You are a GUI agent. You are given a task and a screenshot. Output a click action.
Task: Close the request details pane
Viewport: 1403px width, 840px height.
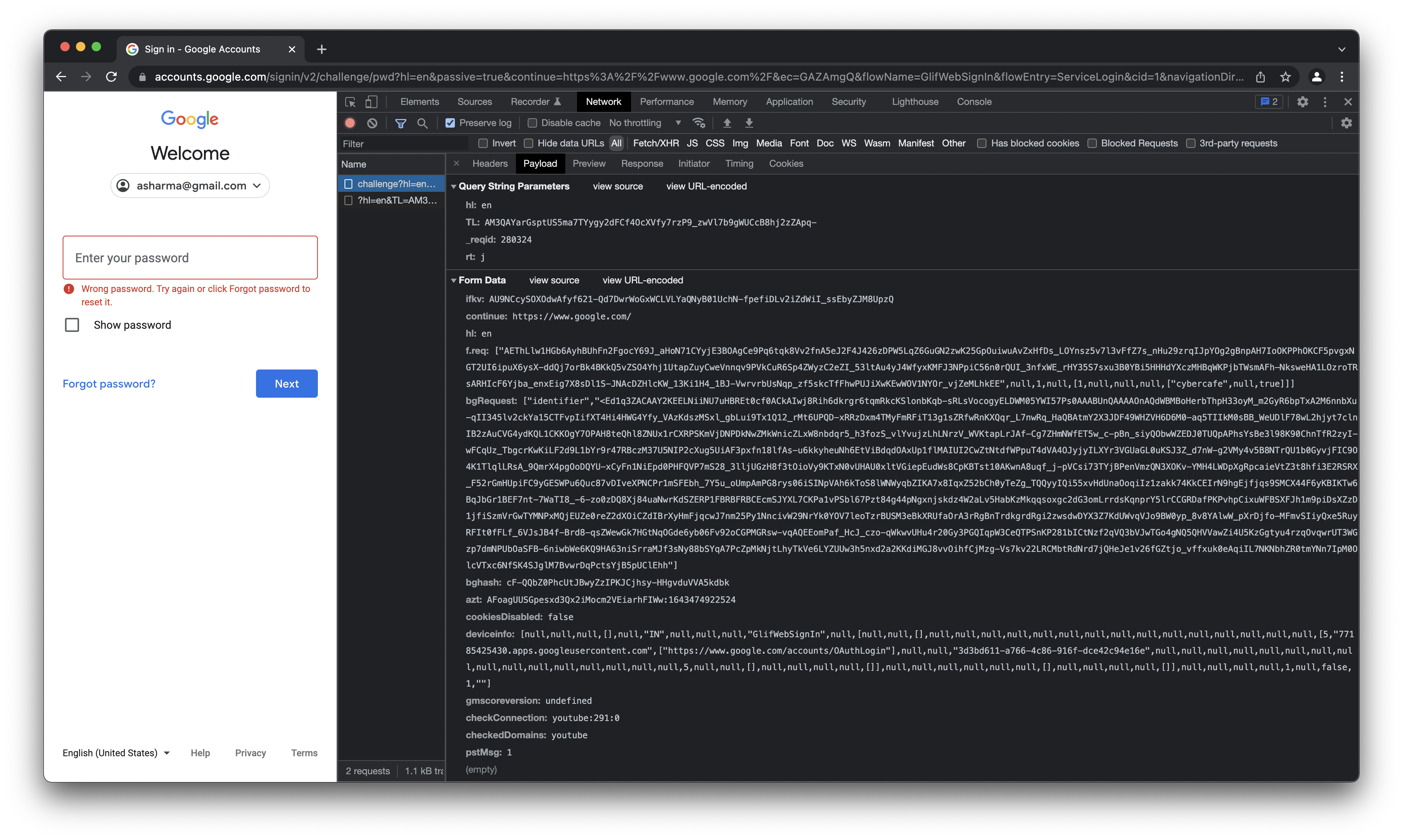(x=456, y=164)
